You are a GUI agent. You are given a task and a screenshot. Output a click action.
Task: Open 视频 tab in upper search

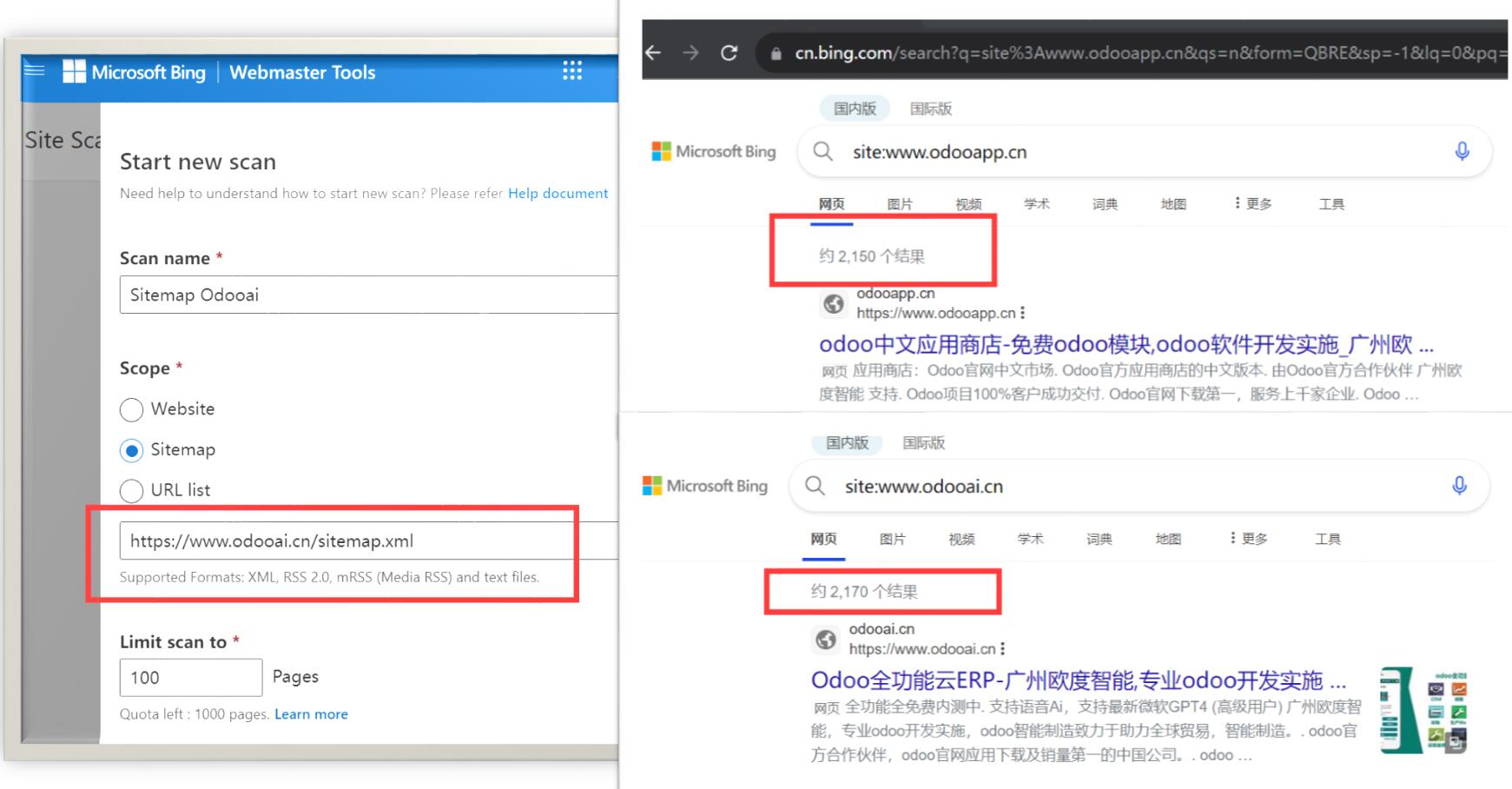[x=968, y=204]
